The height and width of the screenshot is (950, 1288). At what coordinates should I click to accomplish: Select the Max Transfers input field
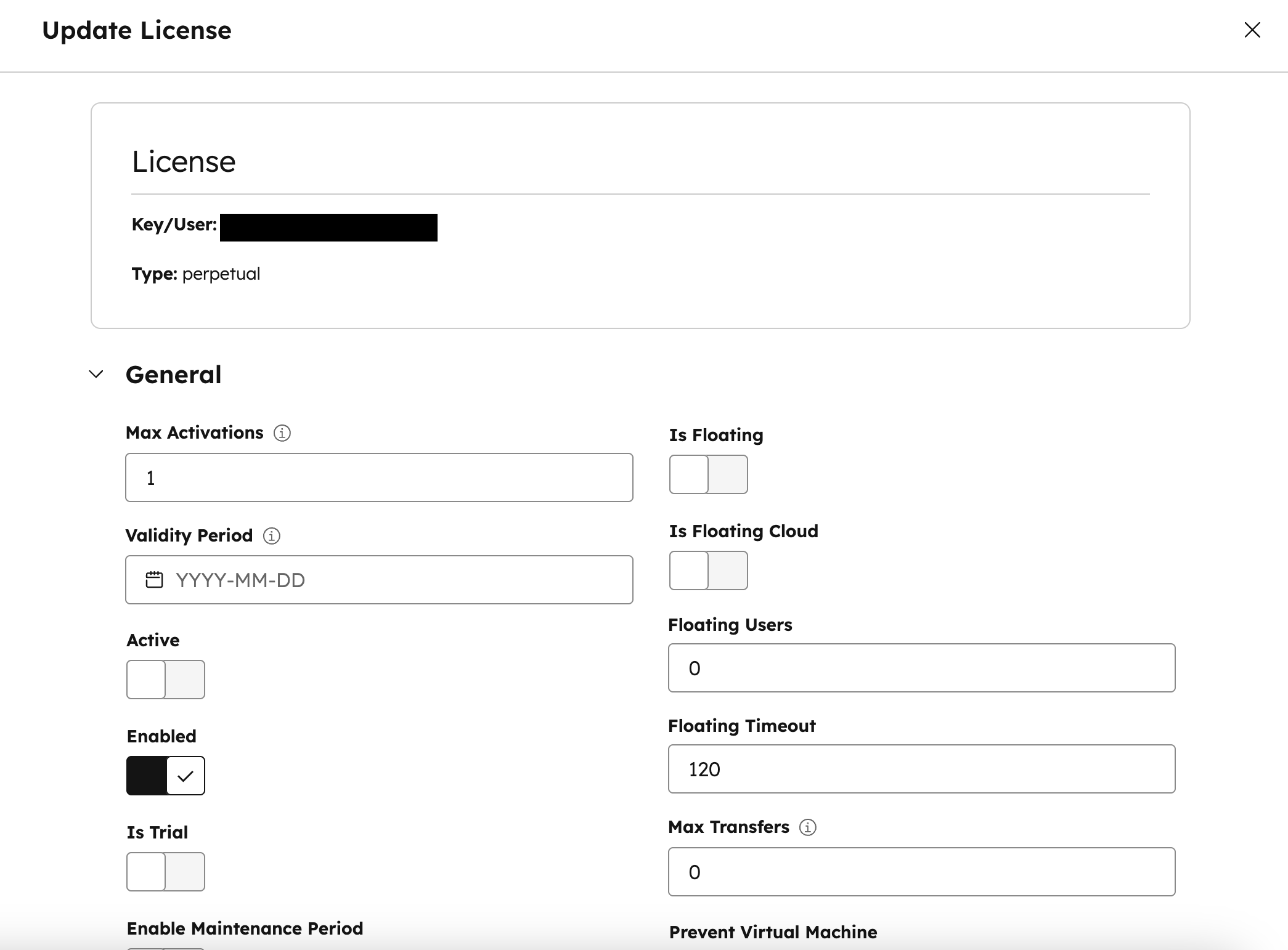921,872
